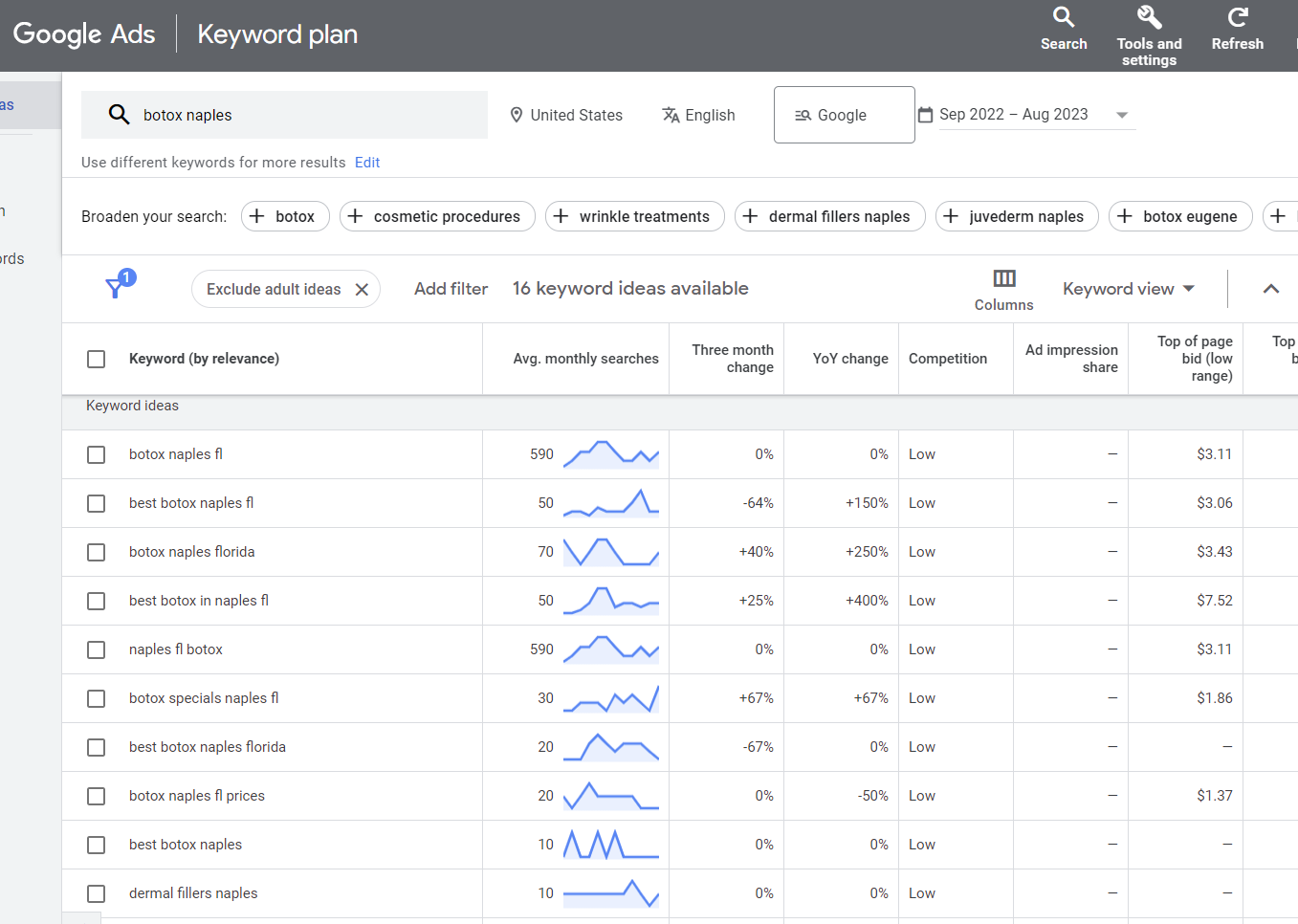Sort by Avg. monthly searches column

tap(585, 359)
